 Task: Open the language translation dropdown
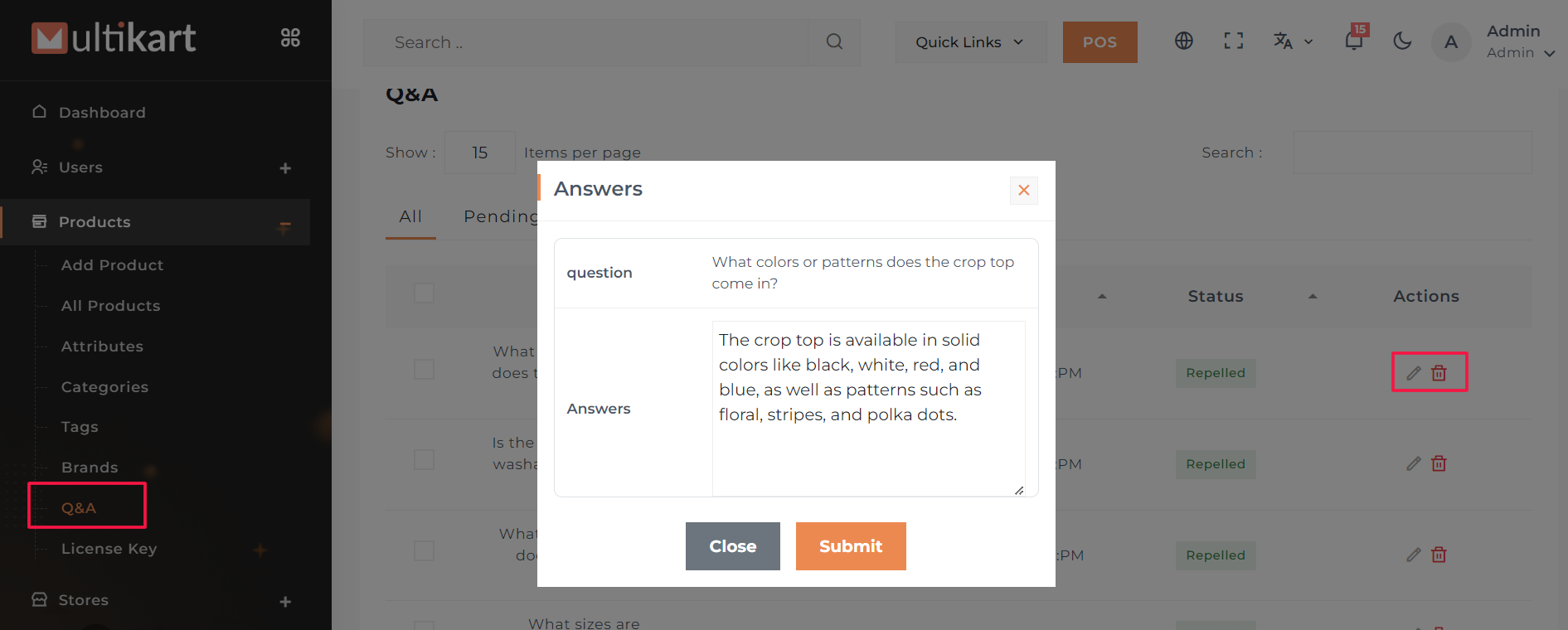[x=1293, y=41]
